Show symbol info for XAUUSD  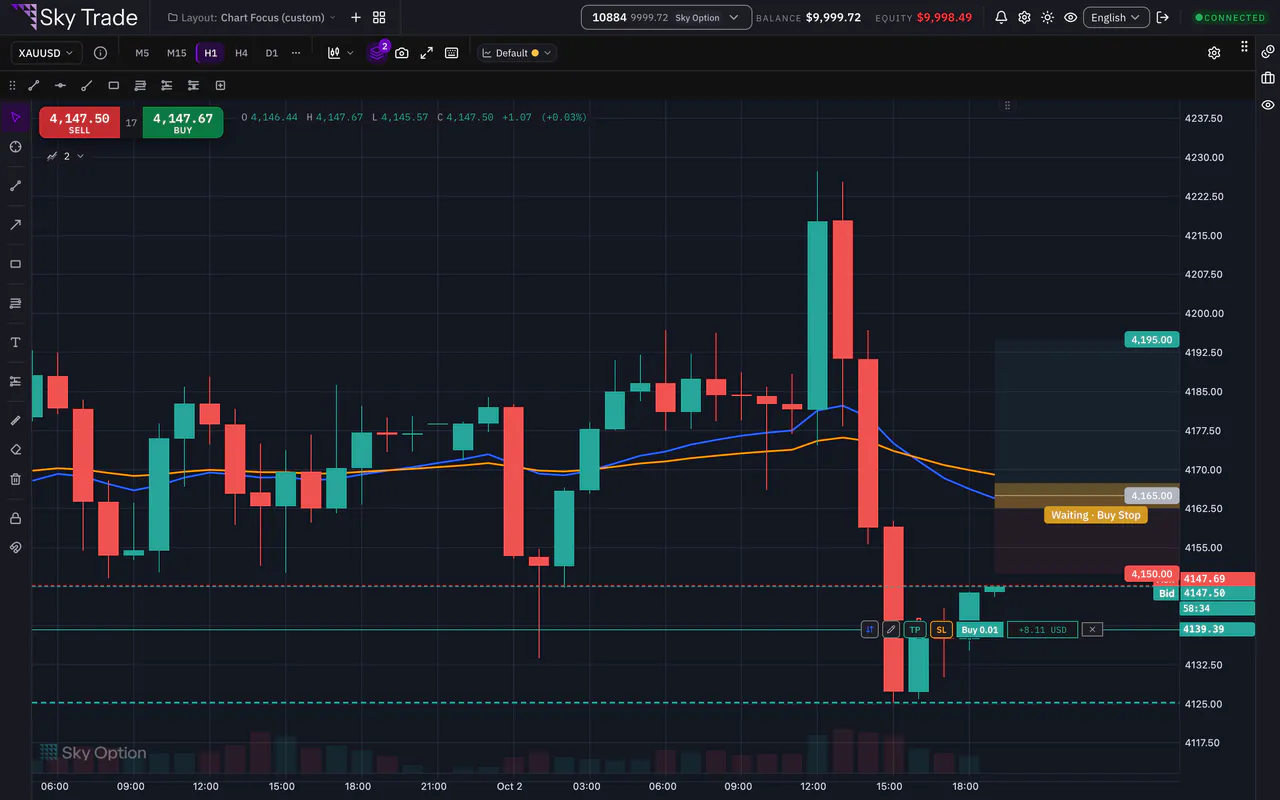100,53
